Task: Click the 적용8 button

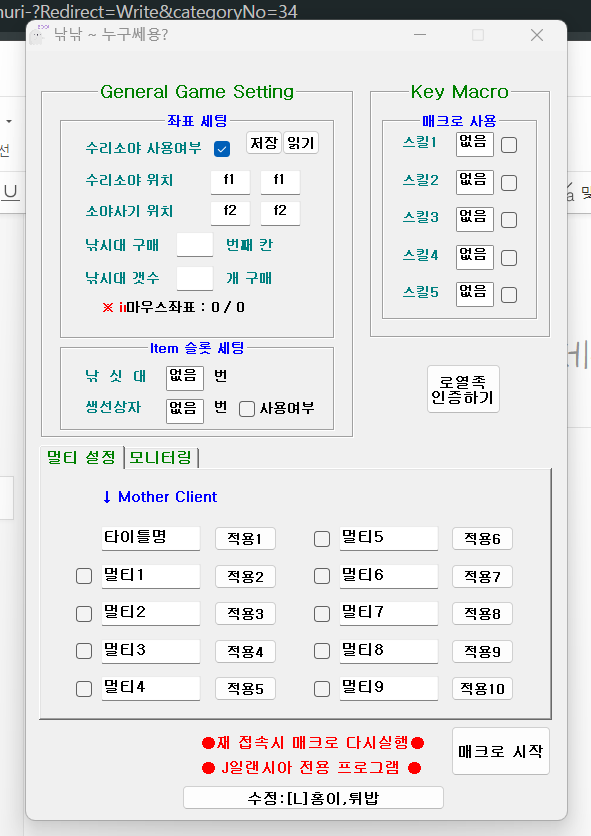Action: click(482, 614)
